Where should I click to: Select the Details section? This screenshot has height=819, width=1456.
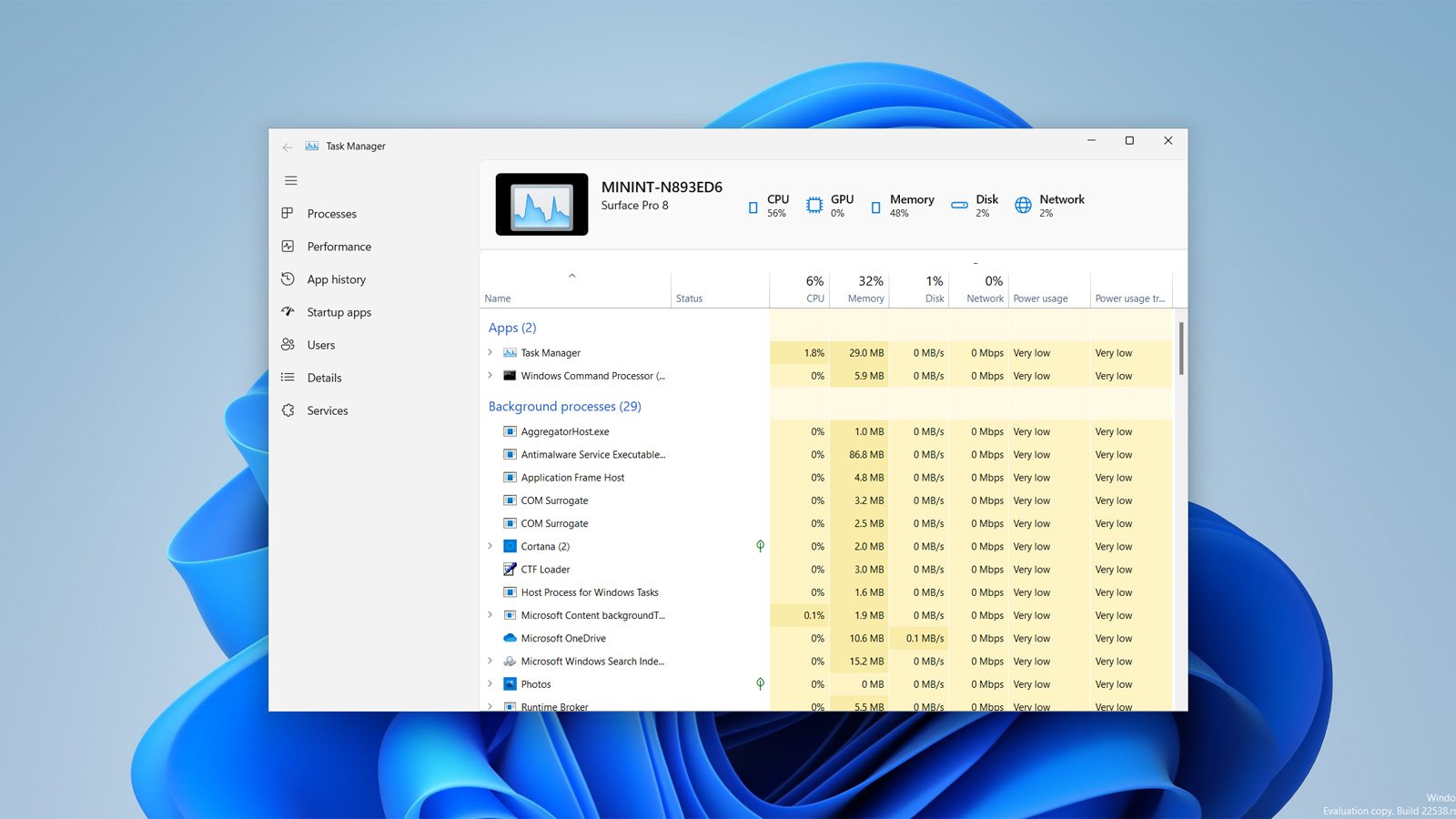(324, 378)
